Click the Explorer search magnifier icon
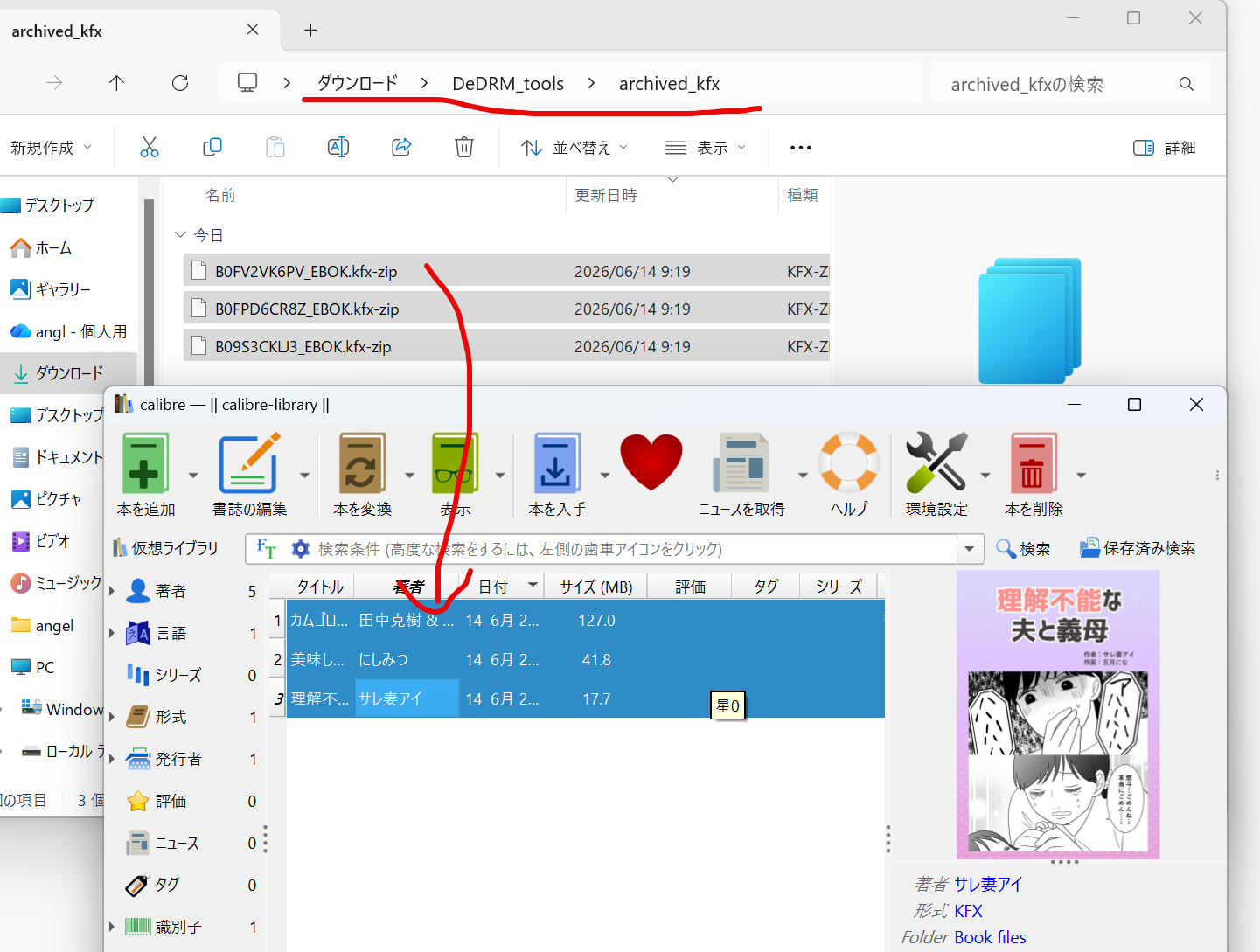The width and height of the screenshot is (1260, 952). tap(1187, 84)
